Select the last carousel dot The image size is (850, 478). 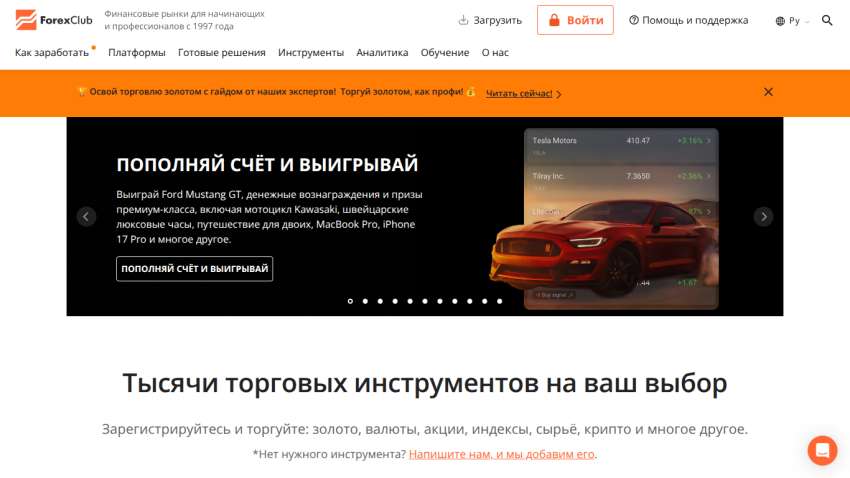[x=499, y=301]
